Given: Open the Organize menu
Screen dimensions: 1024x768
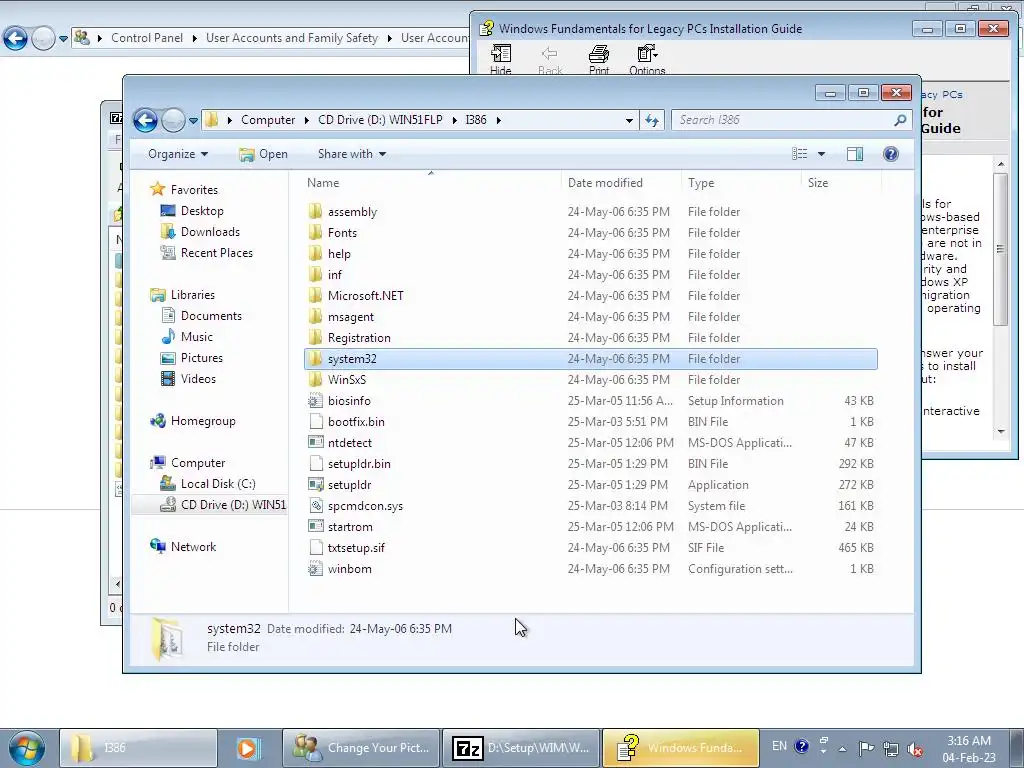Looking at the screenshot, I should (178, 154).
